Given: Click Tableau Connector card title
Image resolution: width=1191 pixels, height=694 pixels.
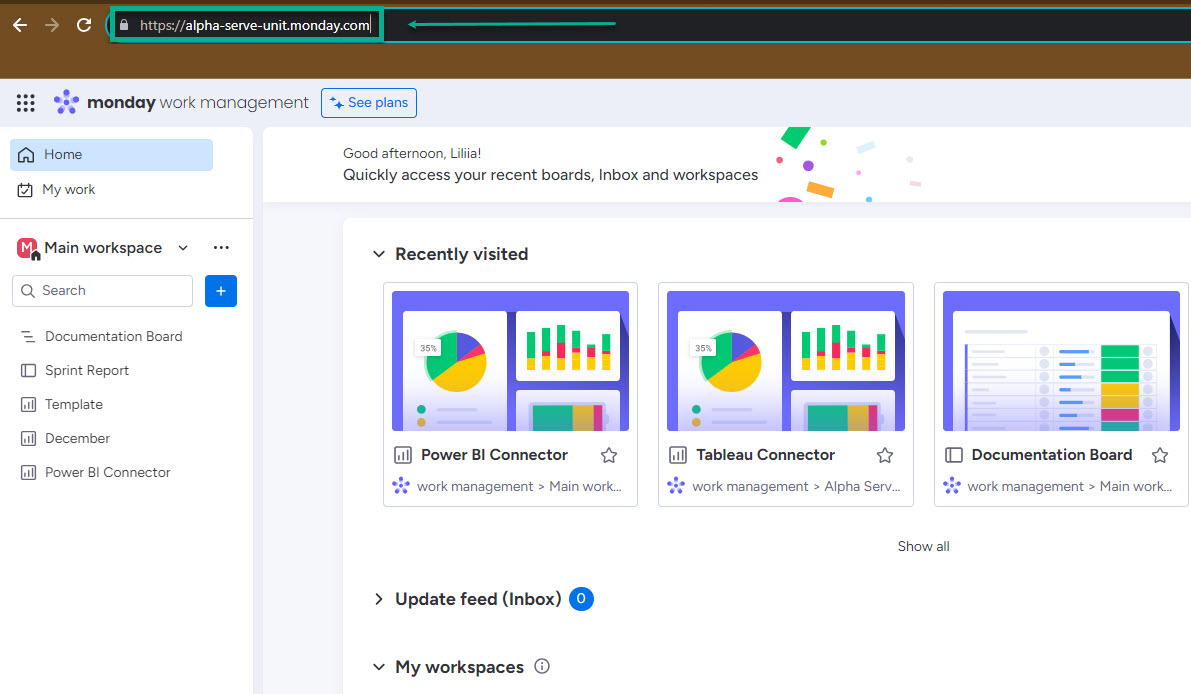Looking at the screenshot, I should (766, 455).
